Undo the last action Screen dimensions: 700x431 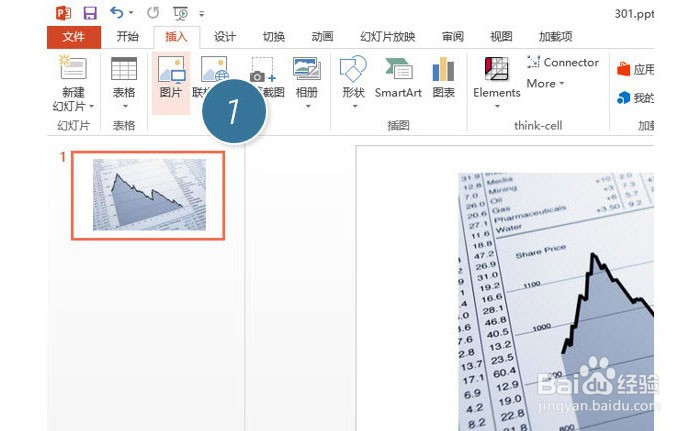click(x=117, y=13)
